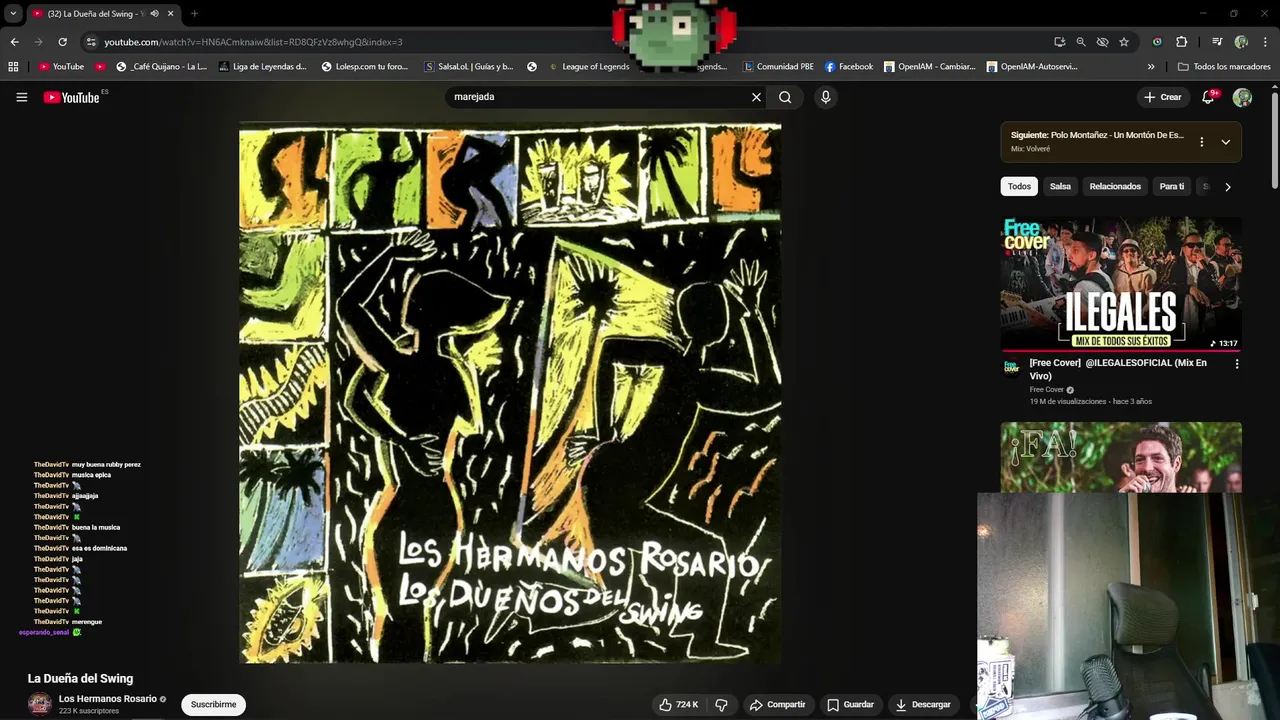The height and width of the screenshot is (720, 1280).
Task: Open the Free Cover channel avatar
Action: (1012, 367)
